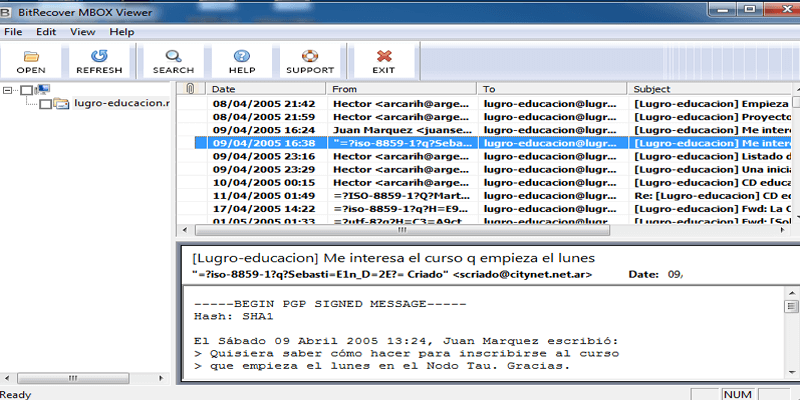This screenshot has width=800, height=400.
Task: Quit using the red EXIT icon
Action: pyautogui.click(x=384, y=61)
